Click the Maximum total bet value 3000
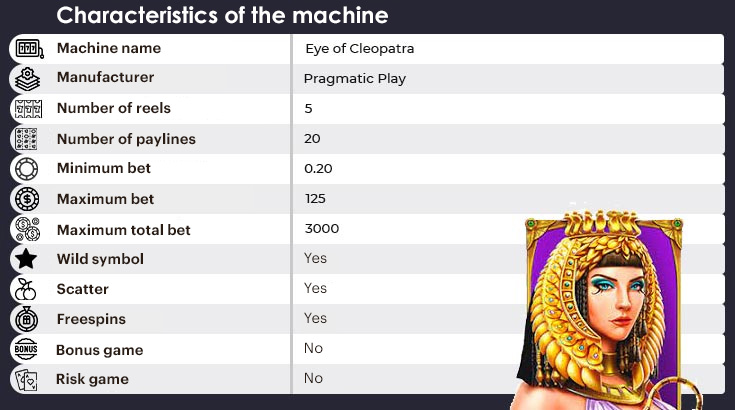 [322, 229]
